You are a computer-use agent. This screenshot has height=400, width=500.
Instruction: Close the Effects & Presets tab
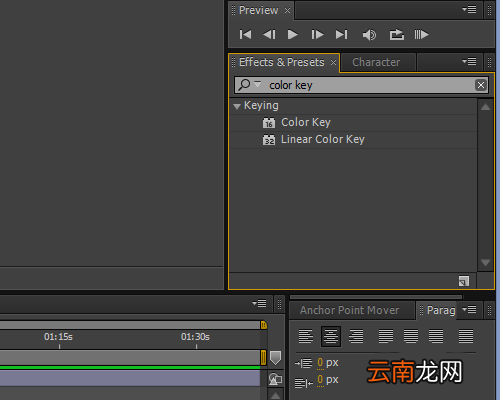pos(333,63)
